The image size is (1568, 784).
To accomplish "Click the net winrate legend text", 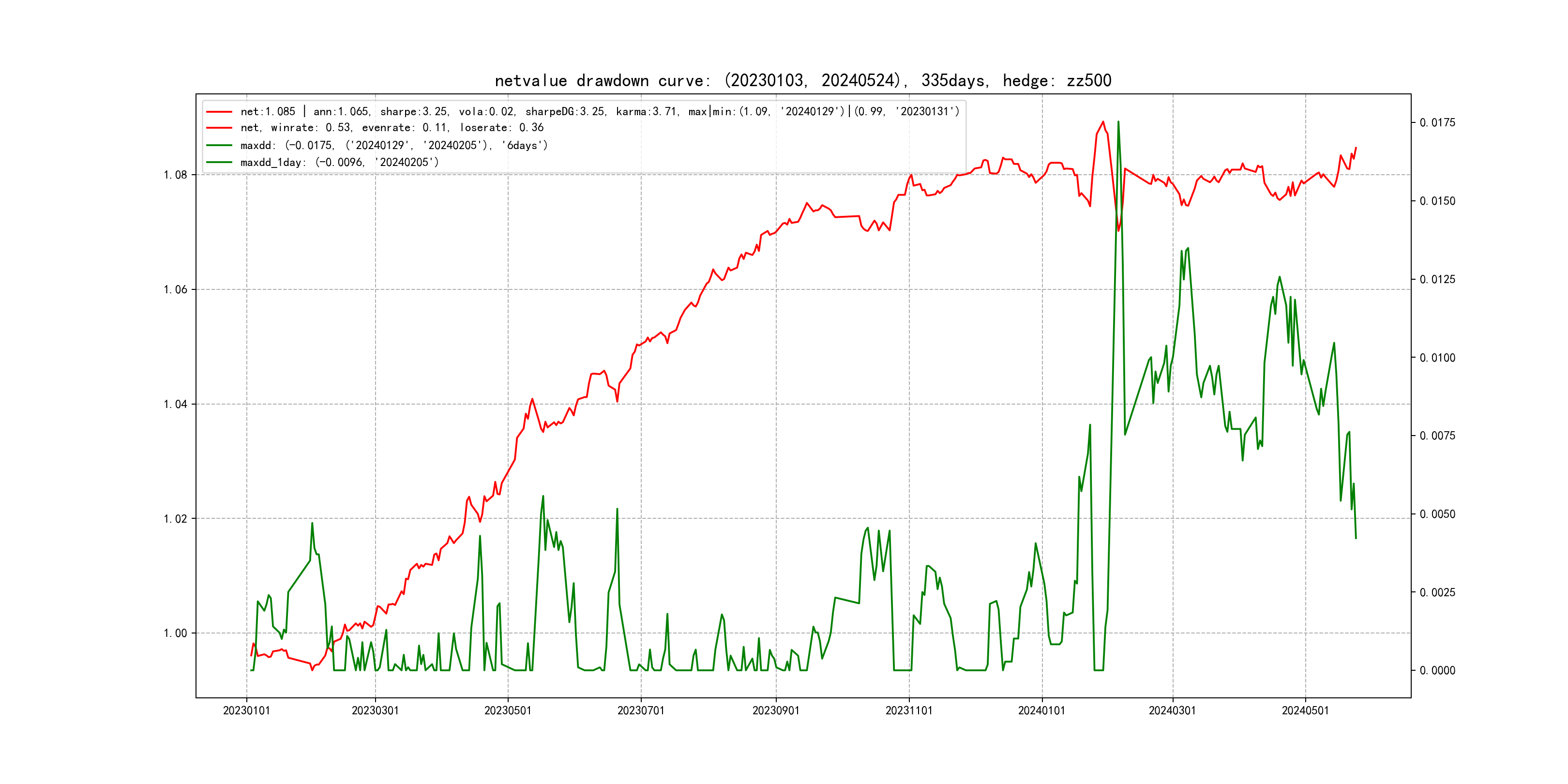I will [x=392, y=128].
